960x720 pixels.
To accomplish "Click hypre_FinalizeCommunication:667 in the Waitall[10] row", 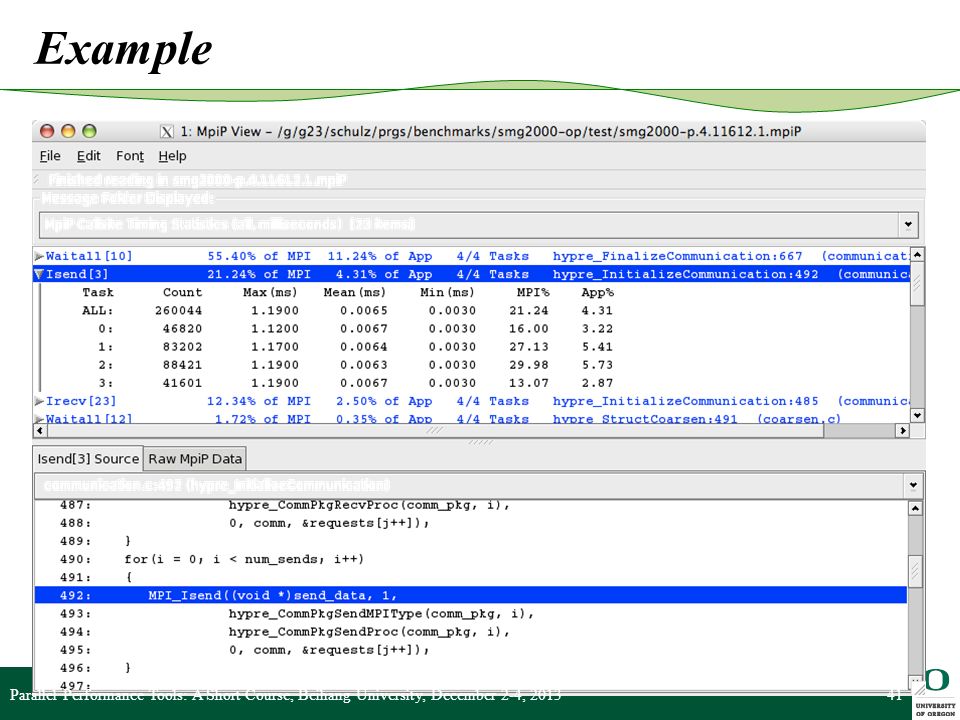I will tap(677, 256).
